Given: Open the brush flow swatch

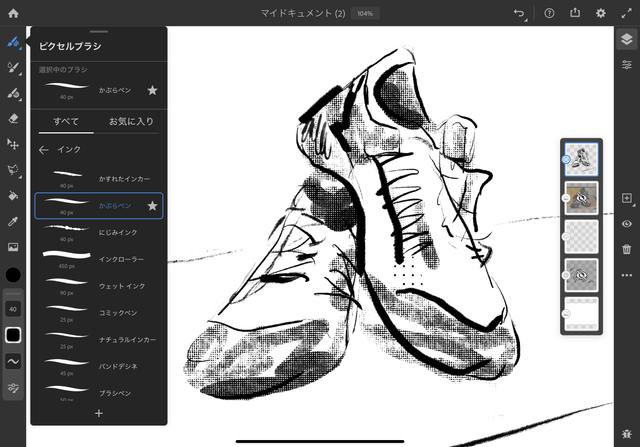Looking at the screenshot, I should [13, 335].
